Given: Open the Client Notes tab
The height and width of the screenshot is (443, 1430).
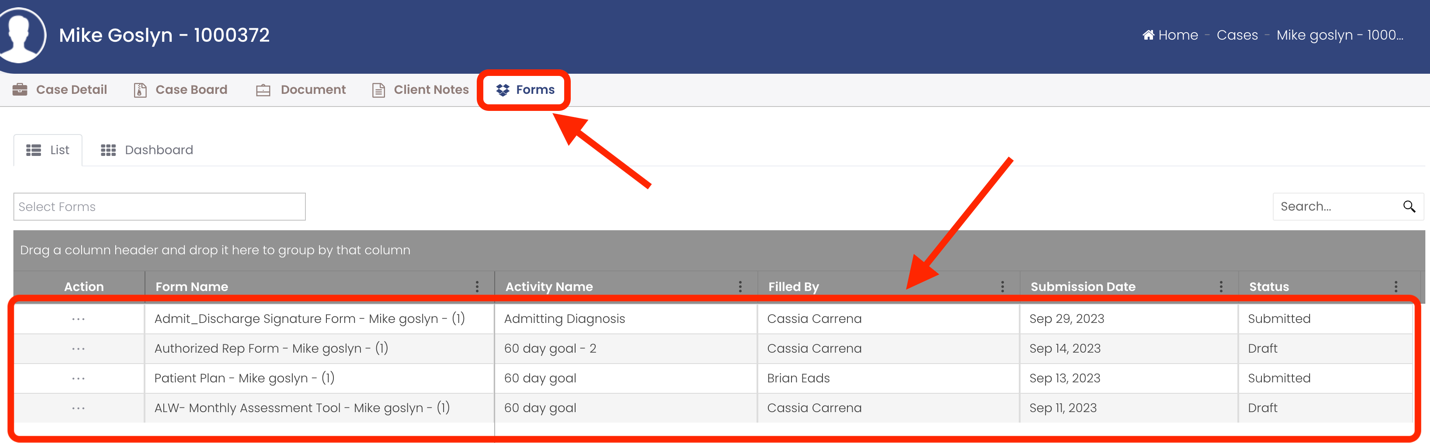Looking at the screenshot, I should pyautogui.click(x=420, y=90).
